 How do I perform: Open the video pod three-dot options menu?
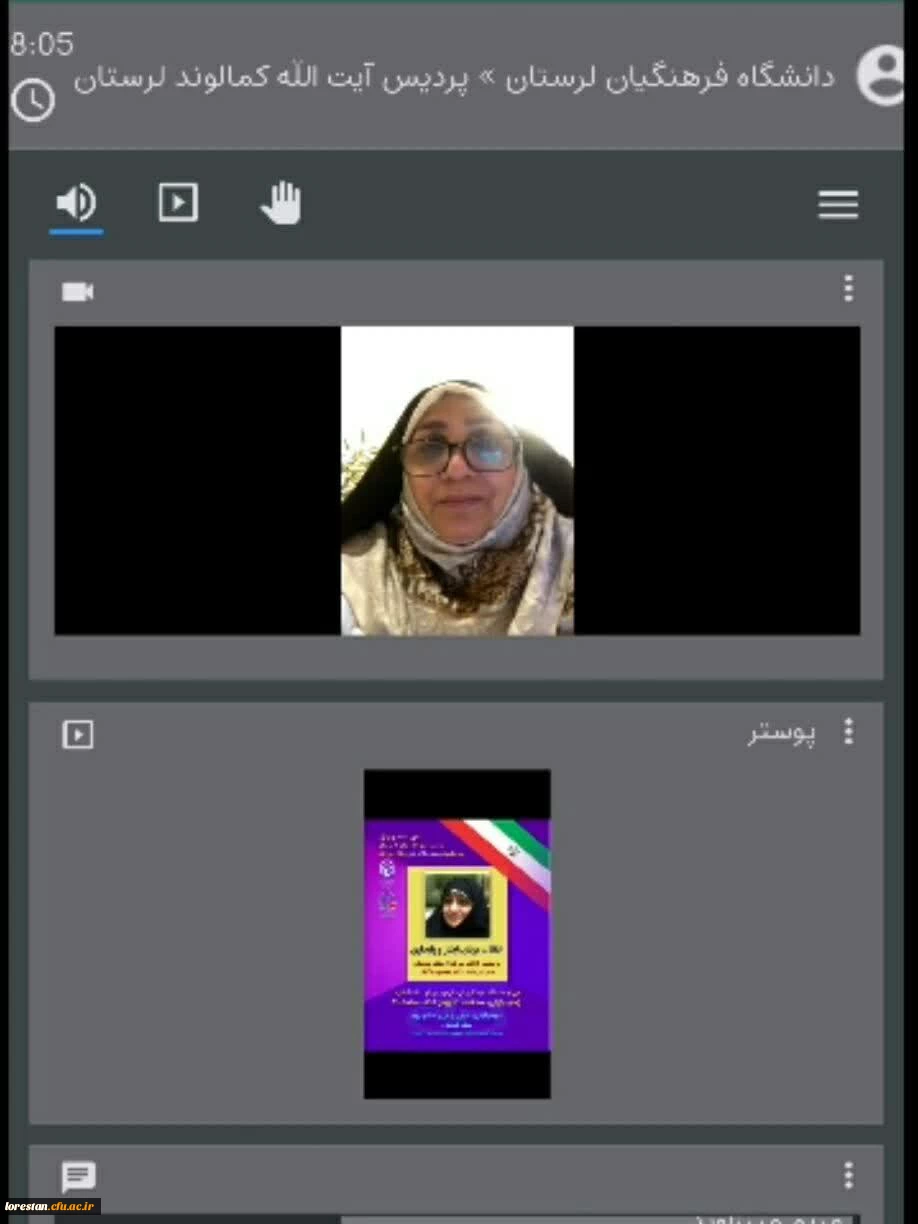tap(848, 290)
